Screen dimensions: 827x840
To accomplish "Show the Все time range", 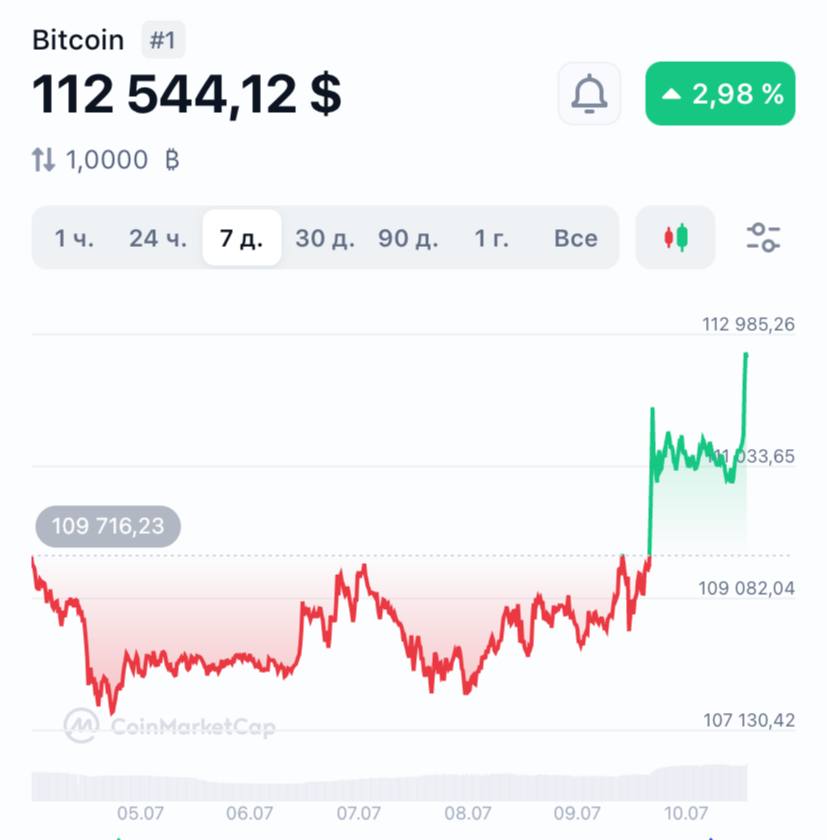I will 575,238.
